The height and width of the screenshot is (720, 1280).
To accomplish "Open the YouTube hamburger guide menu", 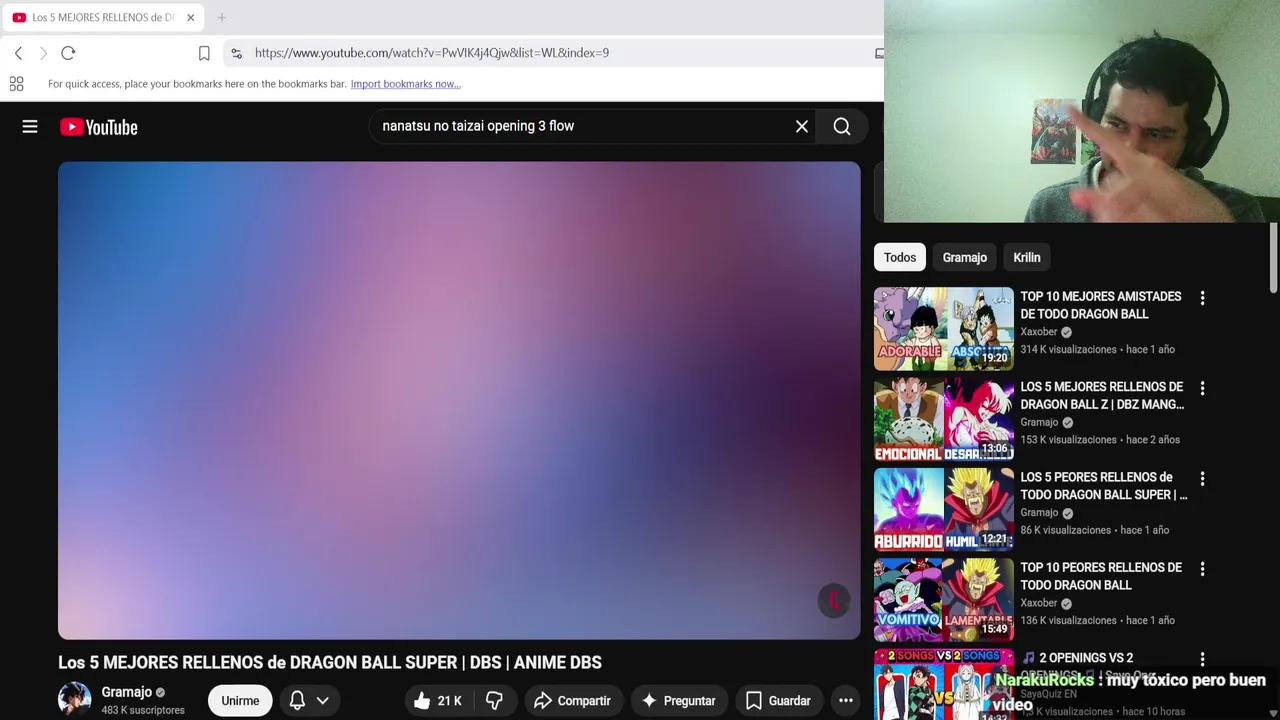I will pyautogui.click(x=30, y=127).
